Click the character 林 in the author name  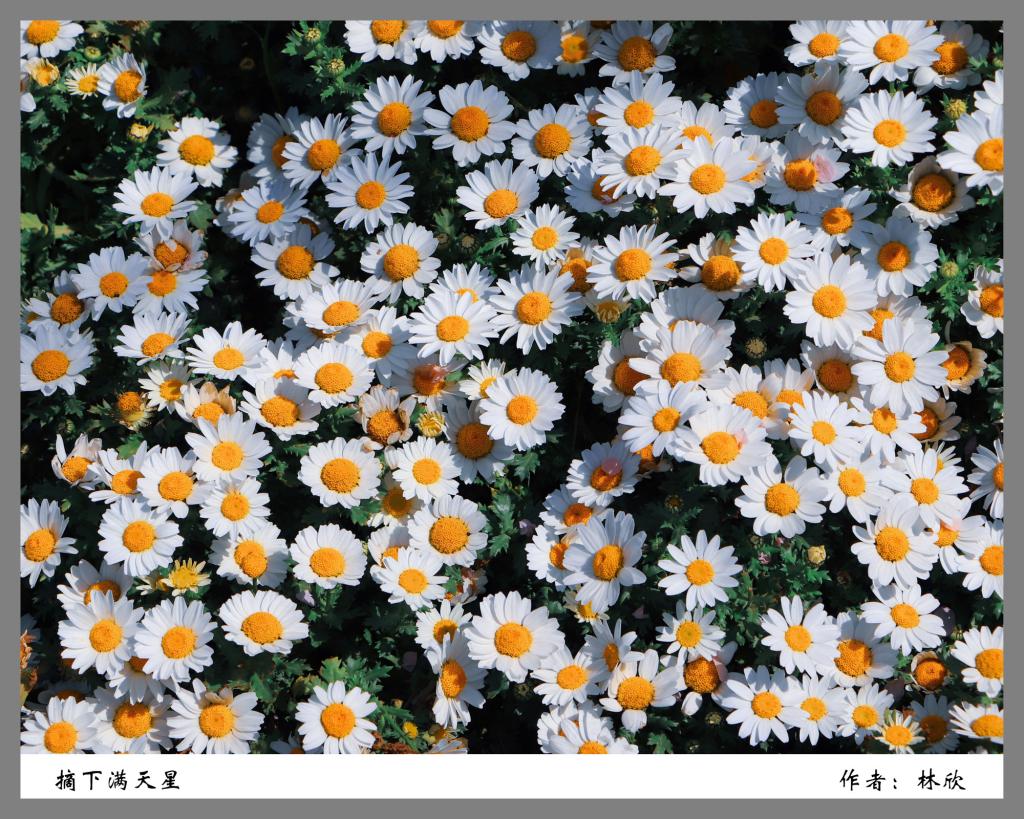pos(929,781)
